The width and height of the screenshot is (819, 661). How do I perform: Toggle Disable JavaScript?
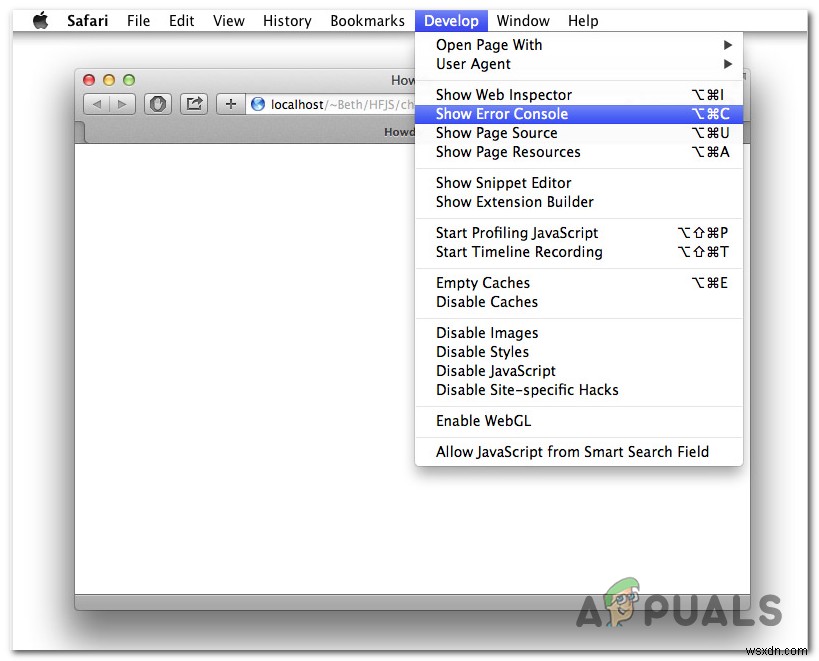point(493,371)
